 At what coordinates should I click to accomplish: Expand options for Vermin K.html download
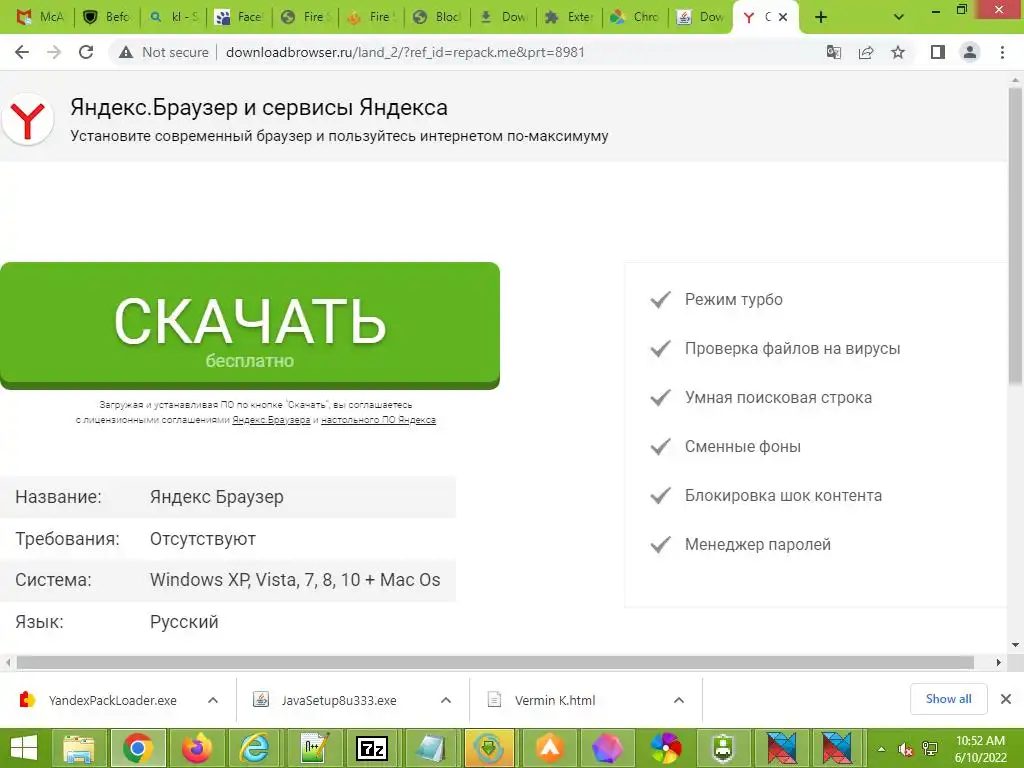tap(679, 700)
